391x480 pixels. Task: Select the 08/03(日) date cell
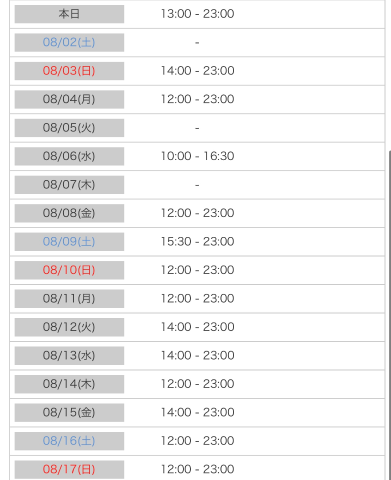[69, 71]
